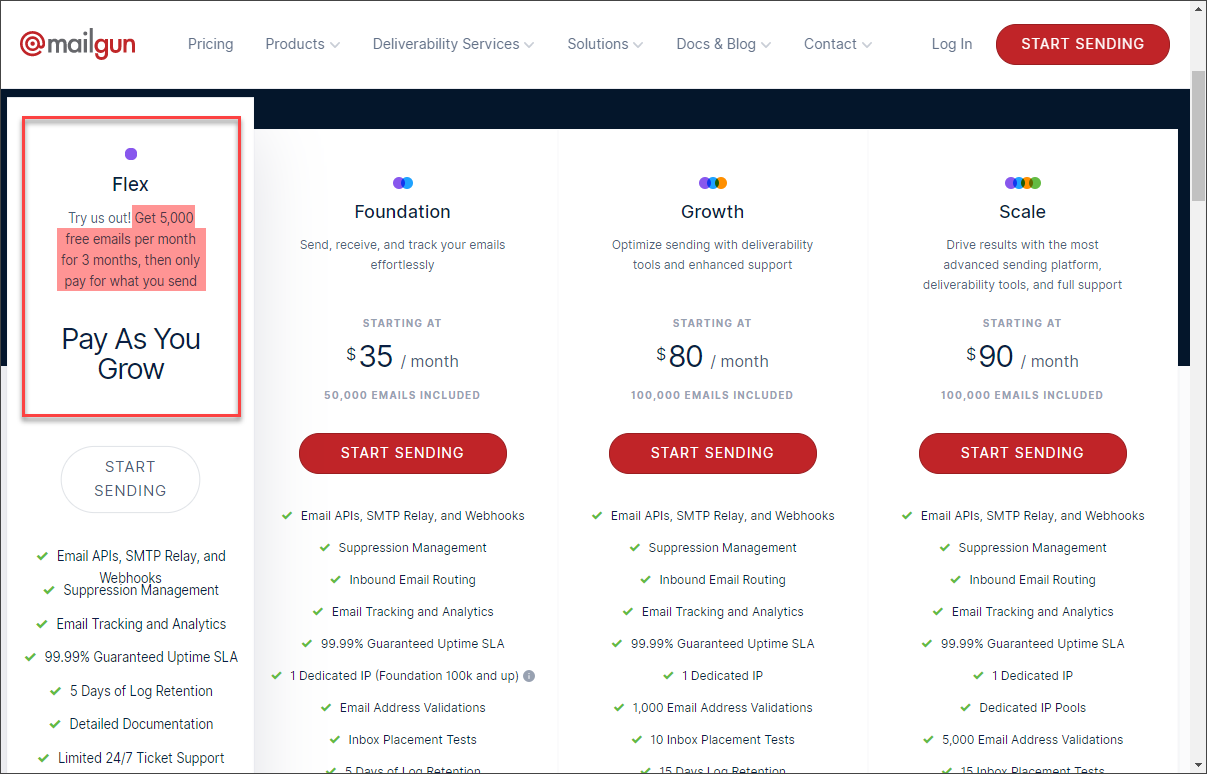This screenshot has height=774, width=1207.
Task: Click the Growth plan heading
Action: (713, 212)
